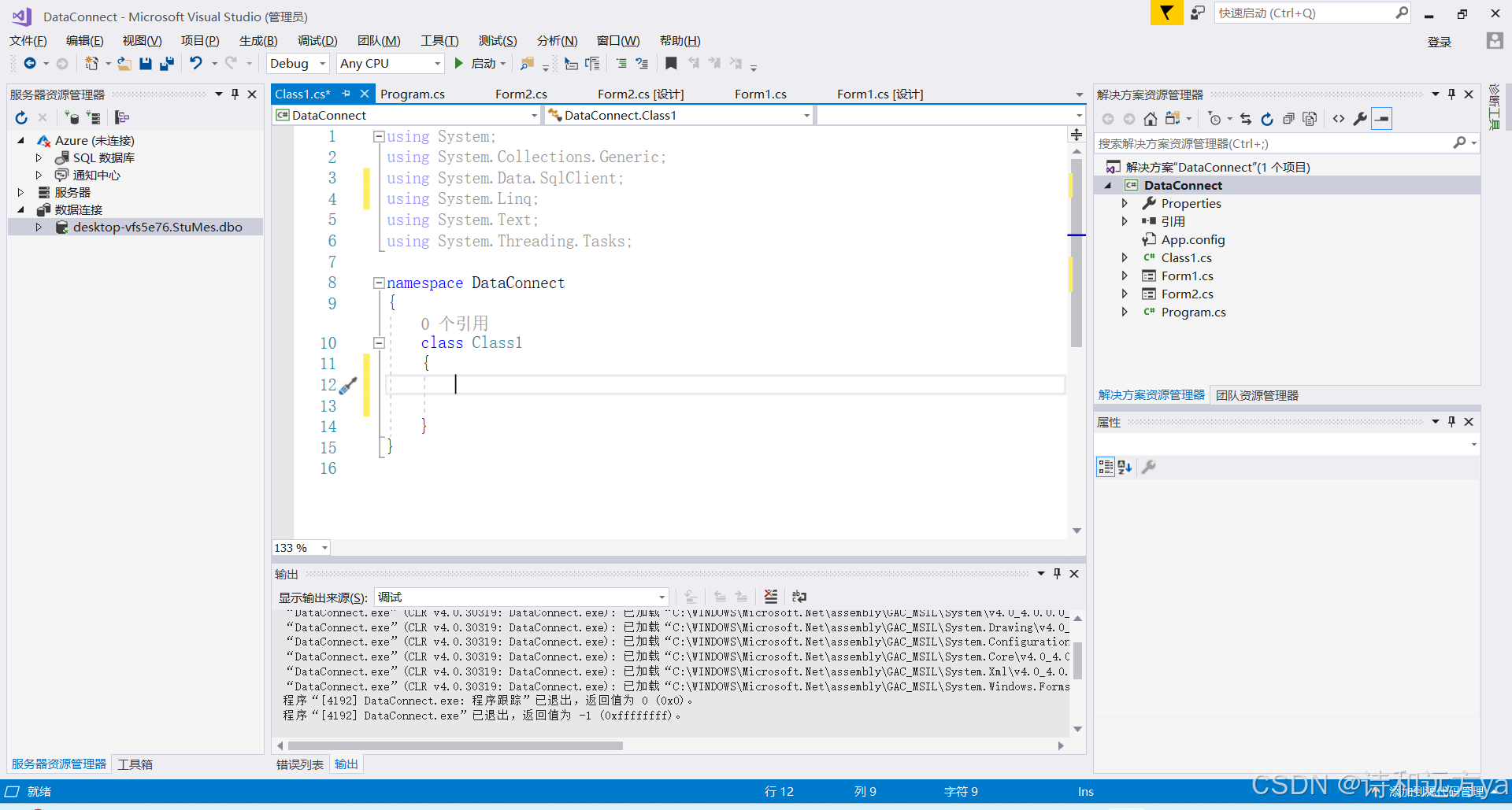The width and height of the screenshot is (1512, 810).
Task: Select Program.cs in Solution Explorer
Action: 1193,313
